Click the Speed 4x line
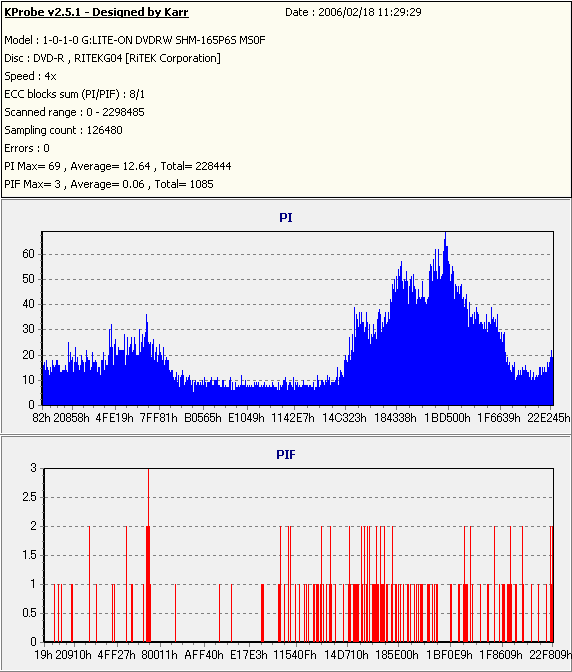572x672 pixels. coord(30,76)
